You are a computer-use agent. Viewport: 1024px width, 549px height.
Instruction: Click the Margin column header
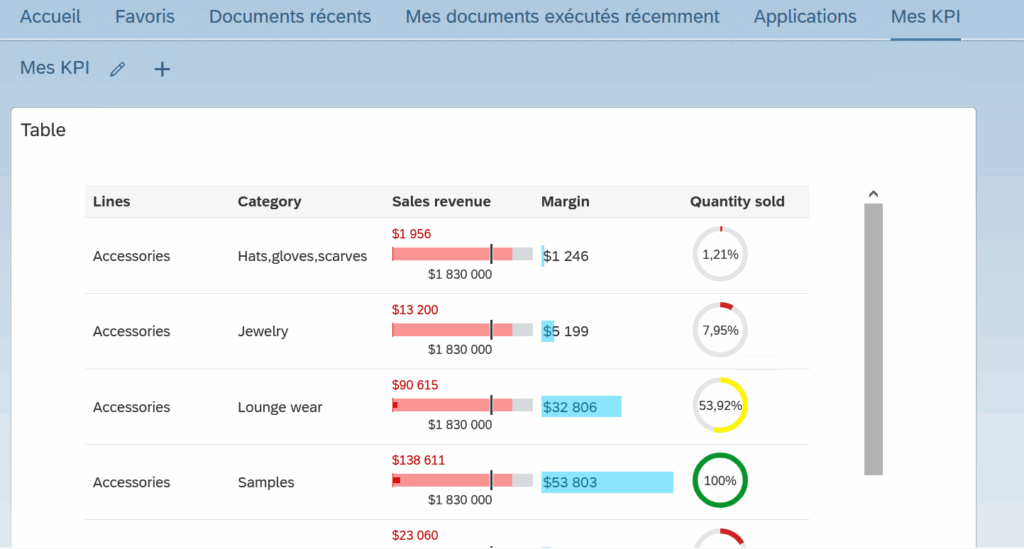coord(565,201)
